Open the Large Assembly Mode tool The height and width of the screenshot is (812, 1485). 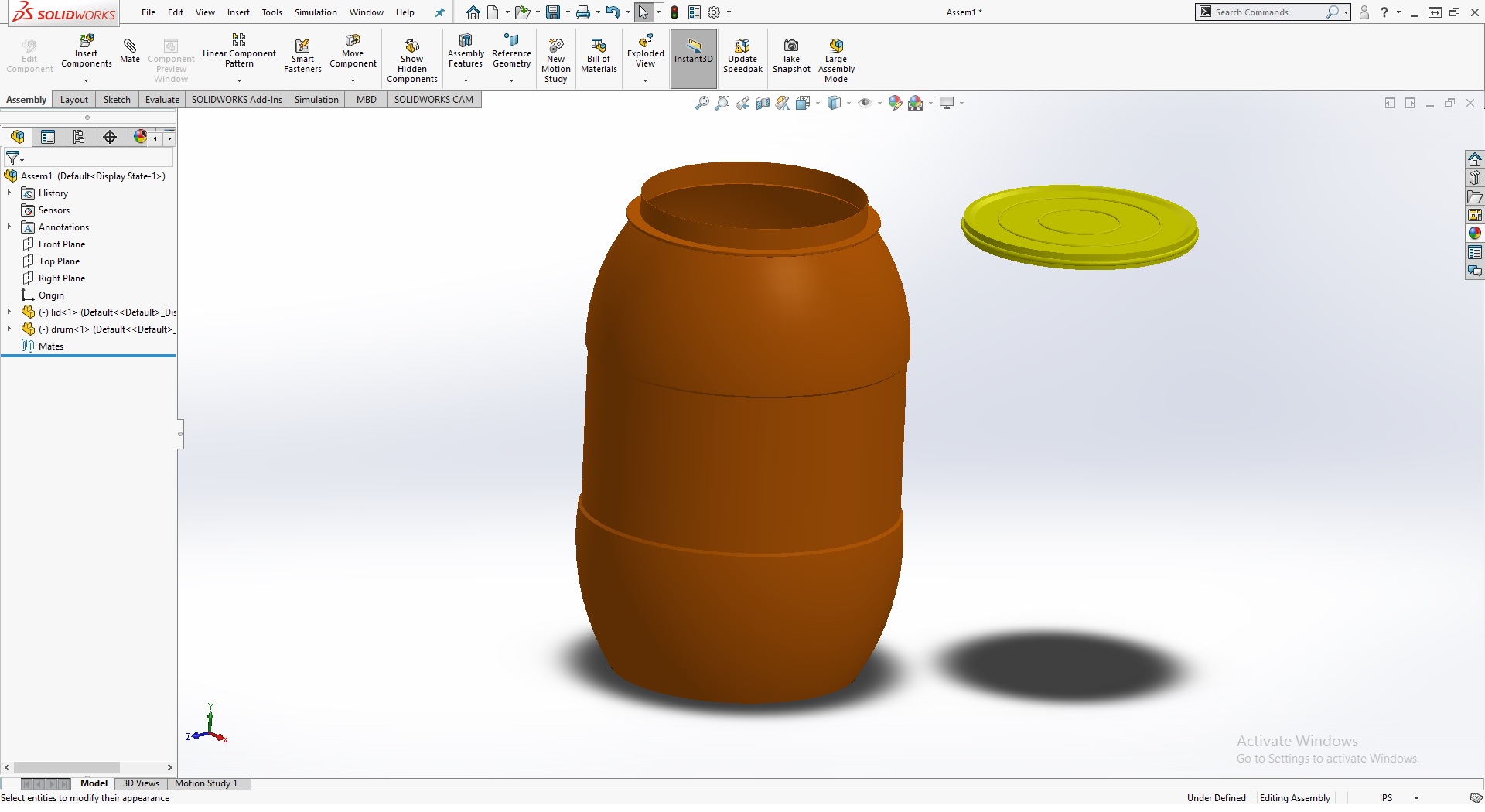point(836,46)
